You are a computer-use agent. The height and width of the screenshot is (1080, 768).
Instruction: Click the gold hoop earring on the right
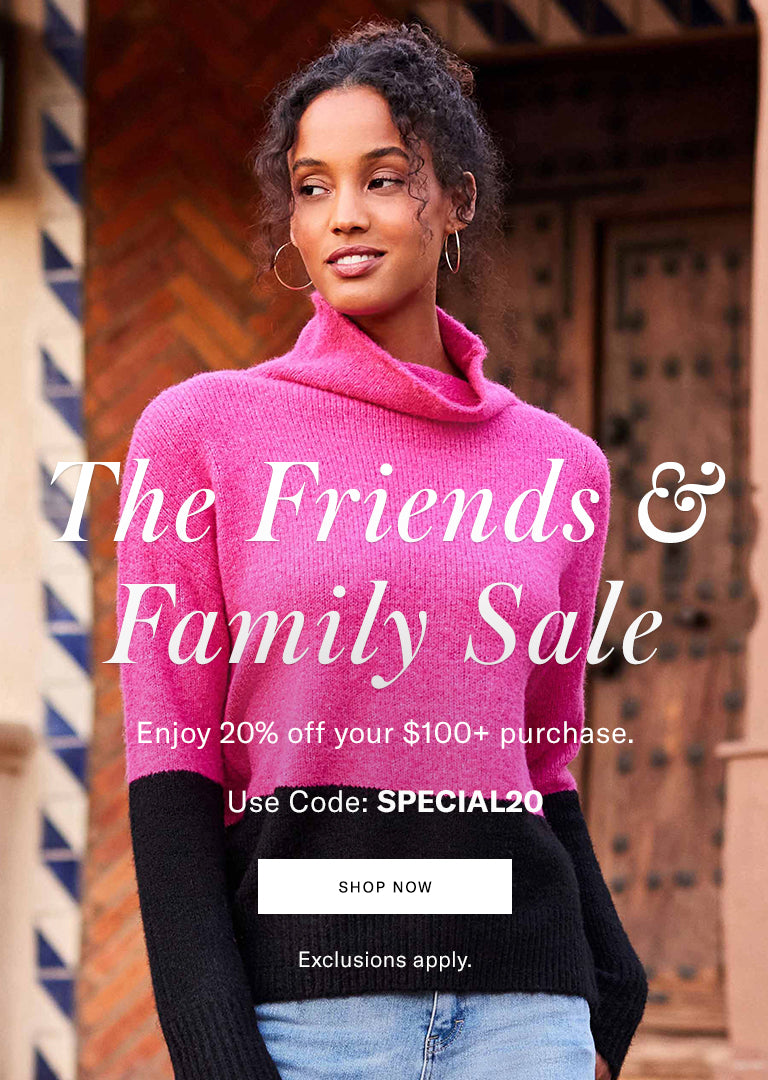point(453,251)
